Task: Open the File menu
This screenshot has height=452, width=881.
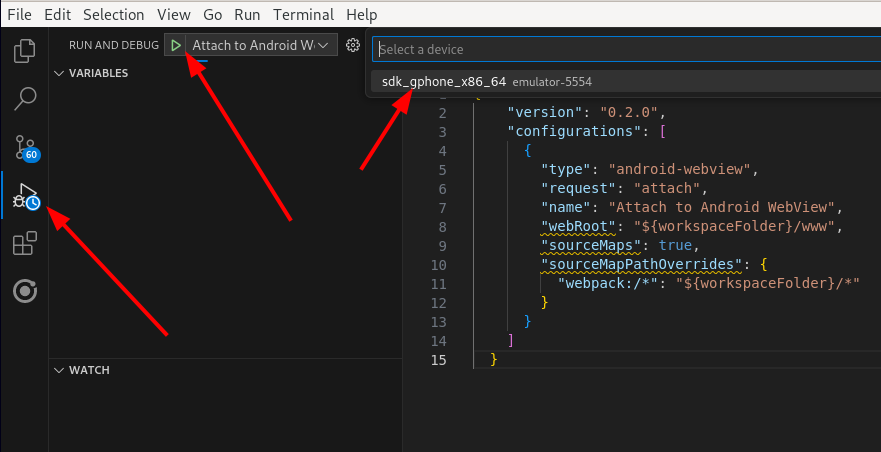Action: click(x=20, y=14)
